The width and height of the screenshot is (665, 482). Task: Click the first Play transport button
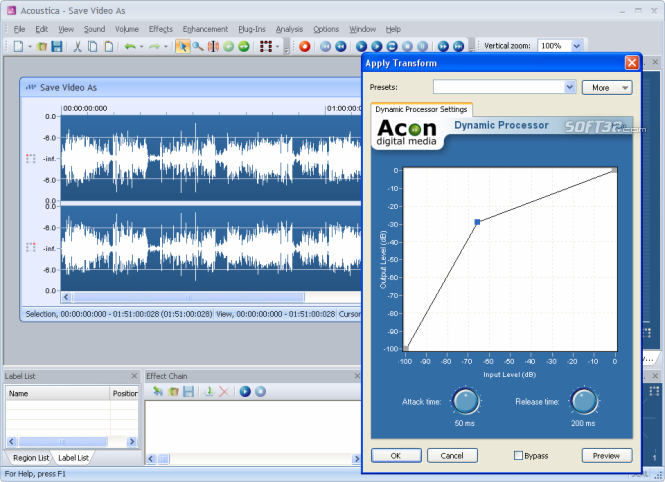361,46
